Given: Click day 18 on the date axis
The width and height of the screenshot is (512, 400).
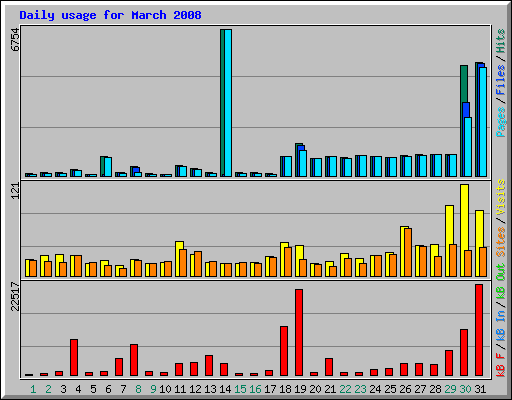Looking at the screenshot, I should click(285, 389).
